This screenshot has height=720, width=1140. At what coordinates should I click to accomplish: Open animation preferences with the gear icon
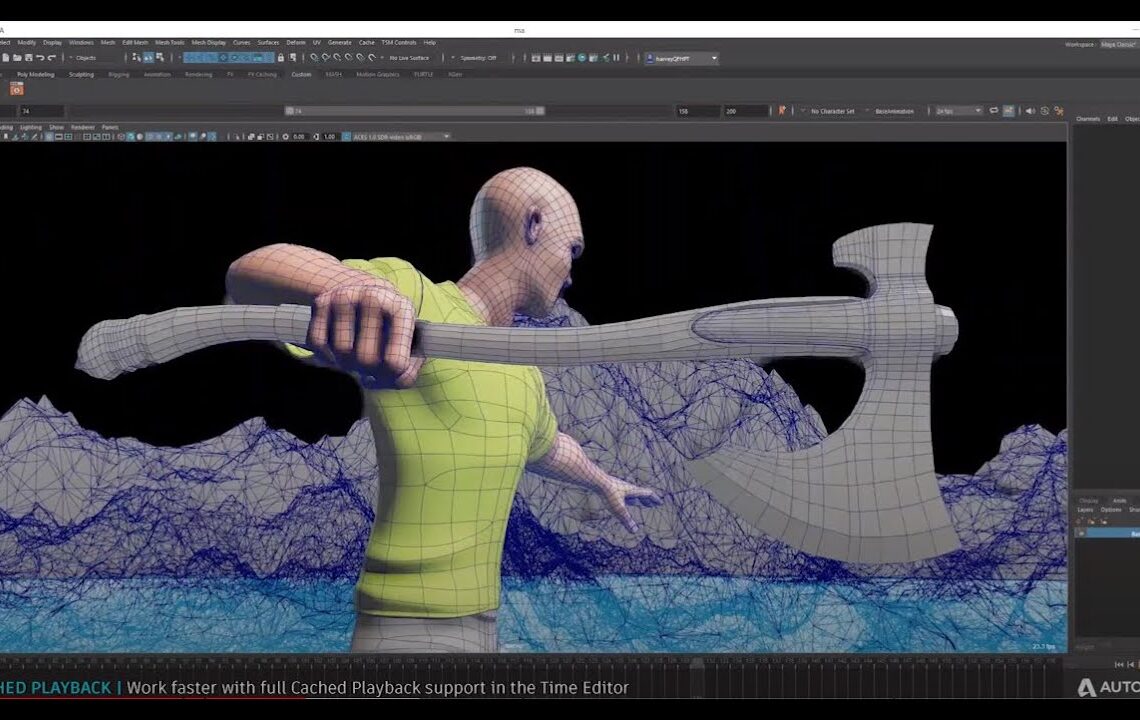[x=1058, y=111]
